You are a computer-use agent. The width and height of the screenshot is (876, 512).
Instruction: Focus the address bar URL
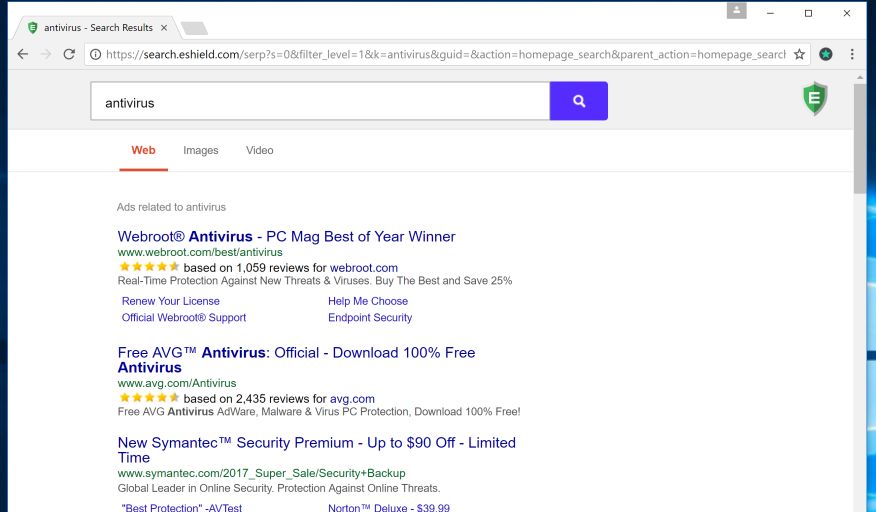tap(445, 54)
